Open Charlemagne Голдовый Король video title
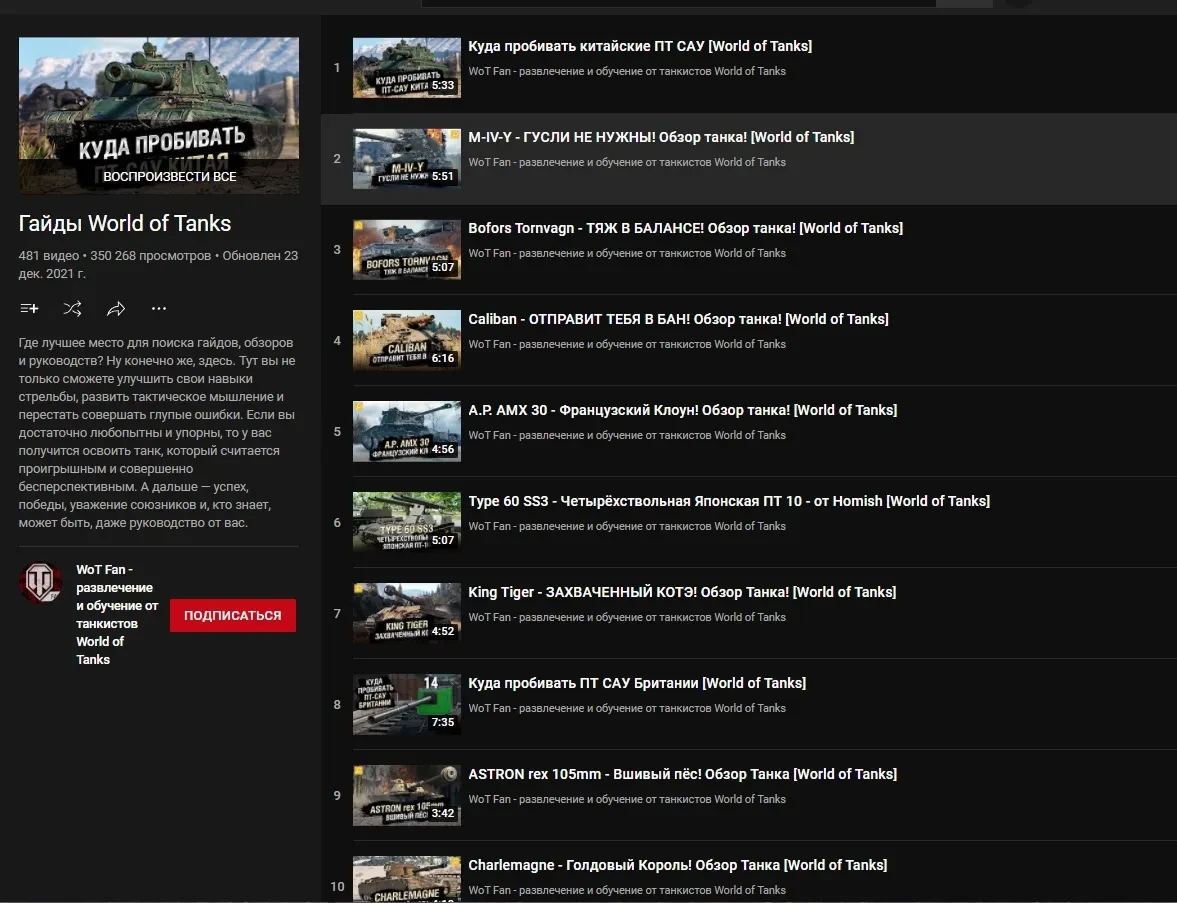1177x903 pixels. pyautogui.click(x=677, y=865)
